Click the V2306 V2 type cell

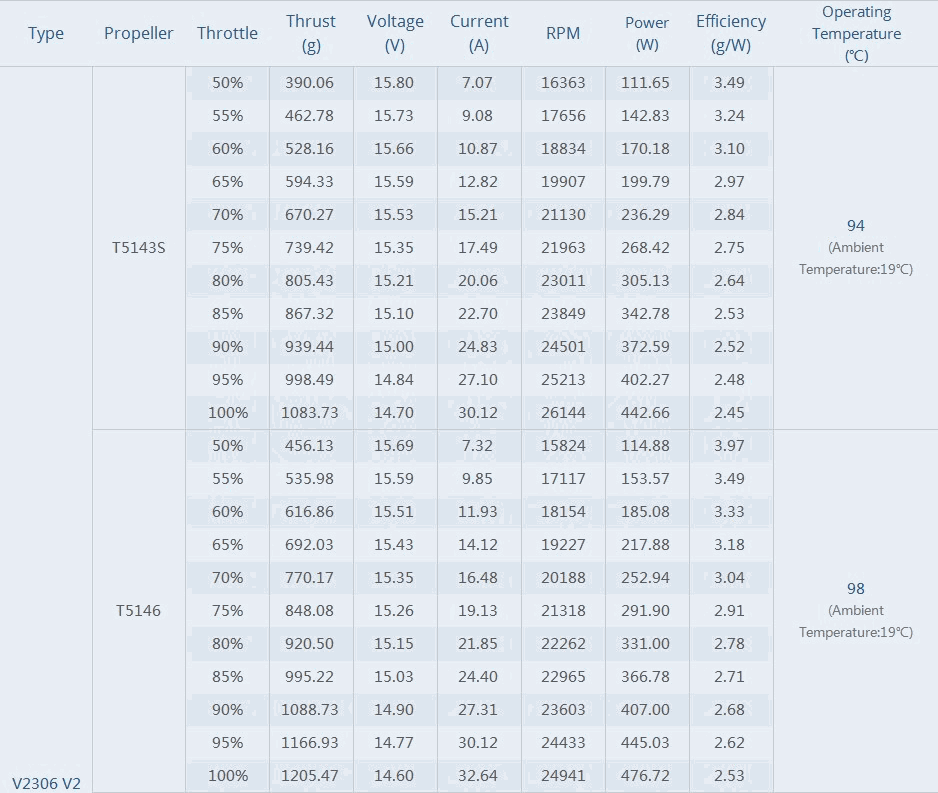click(x=46, y=783)
